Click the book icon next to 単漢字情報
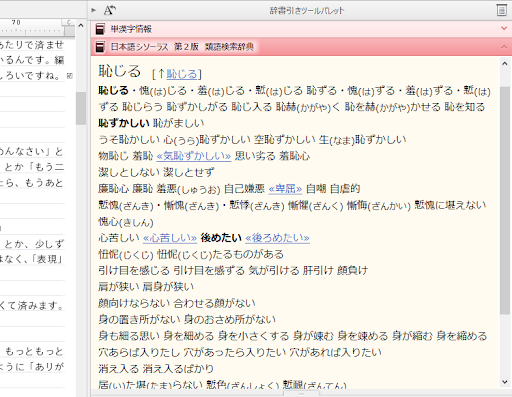This screenshot has width=512, height=397. point(100,29)
